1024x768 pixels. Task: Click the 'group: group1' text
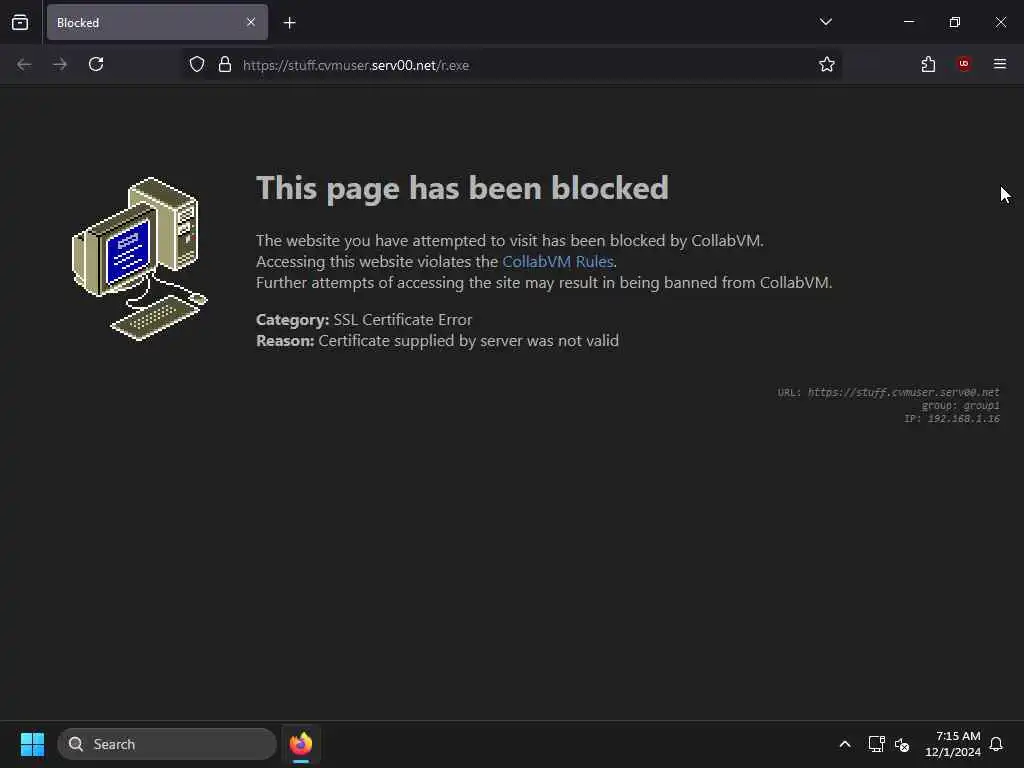tap(960, 406)
